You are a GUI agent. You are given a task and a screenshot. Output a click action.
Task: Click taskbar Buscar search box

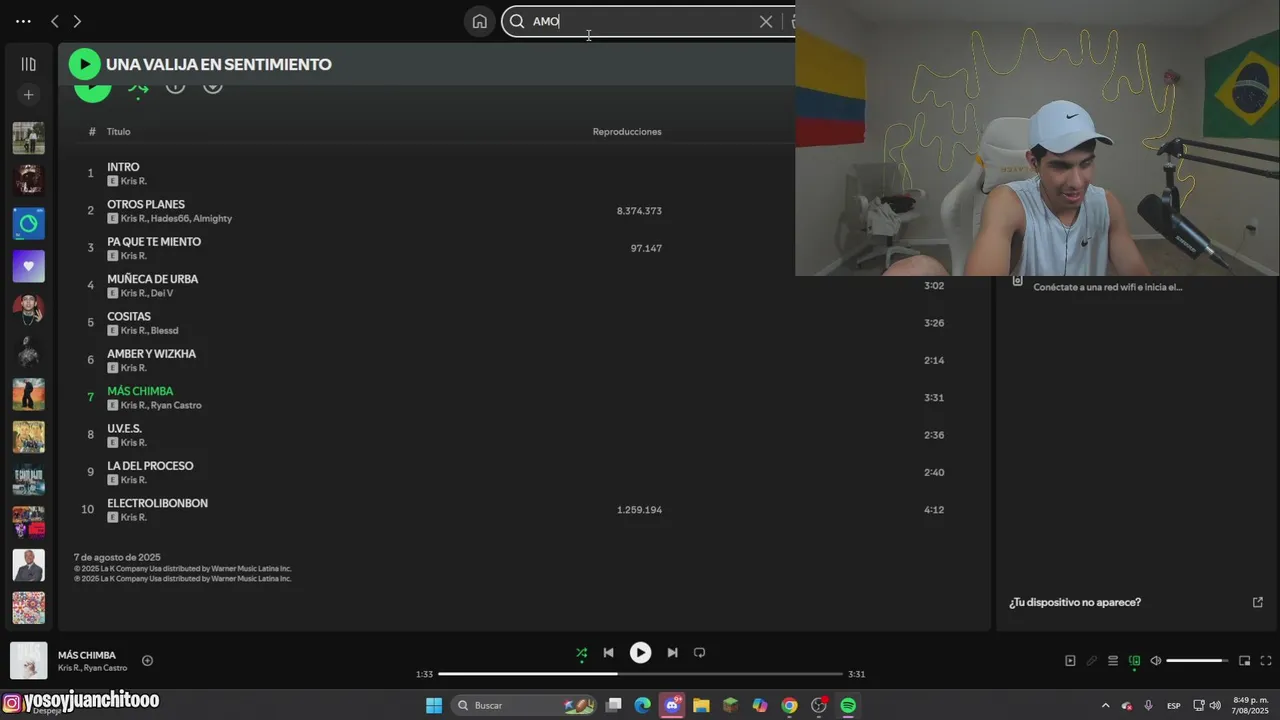coord(525,705)
